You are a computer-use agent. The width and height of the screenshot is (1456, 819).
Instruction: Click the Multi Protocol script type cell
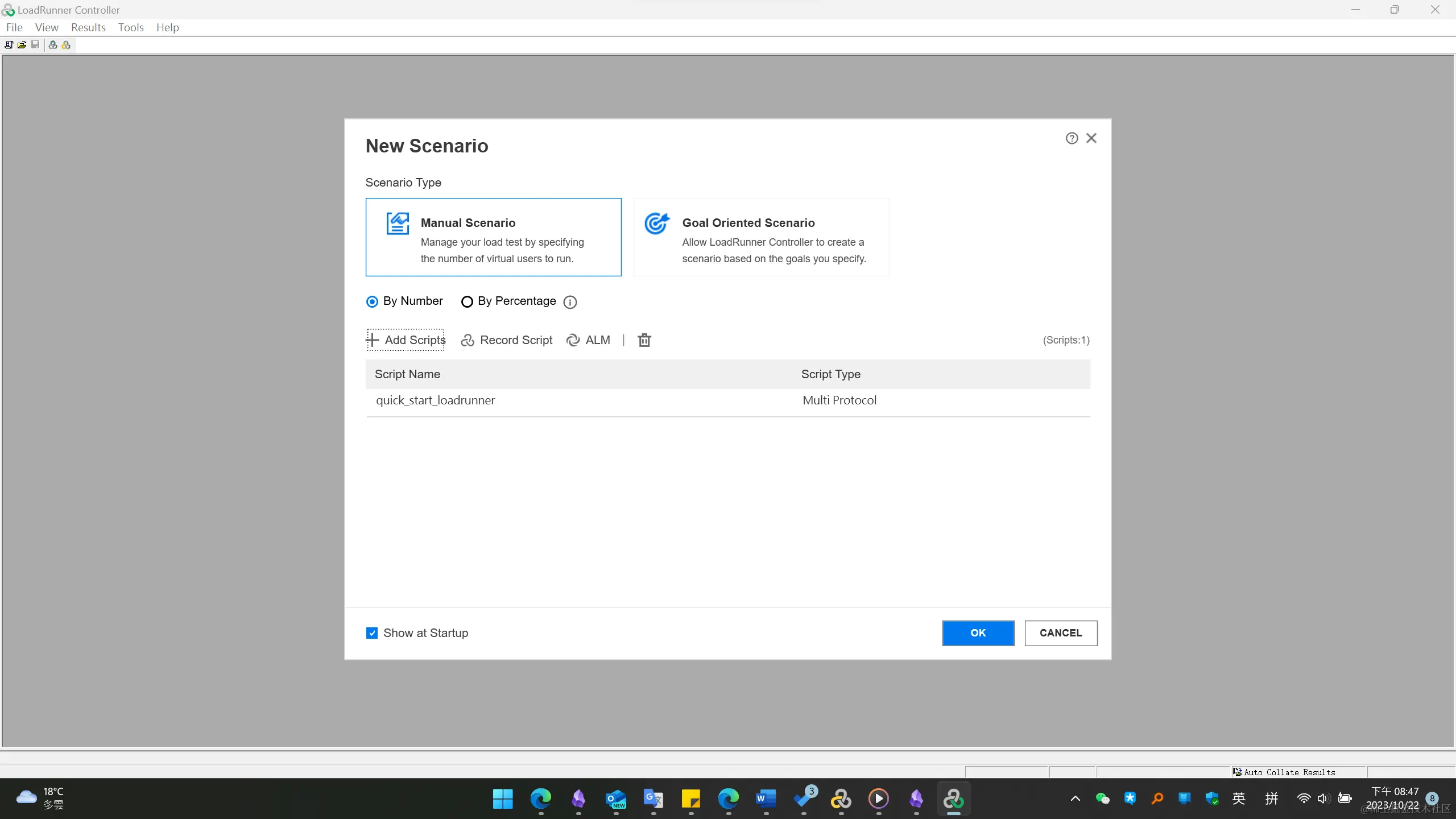point(839,400)
